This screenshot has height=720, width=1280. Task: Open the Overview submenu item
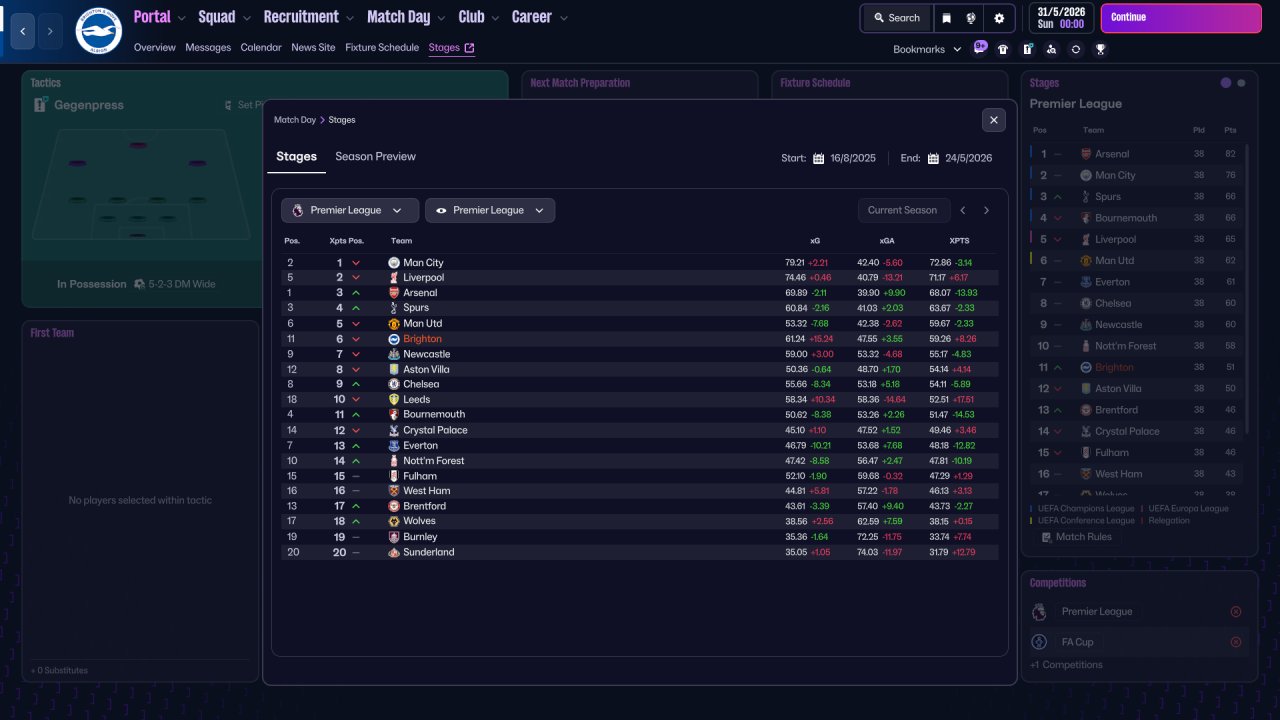pos(154,48)
